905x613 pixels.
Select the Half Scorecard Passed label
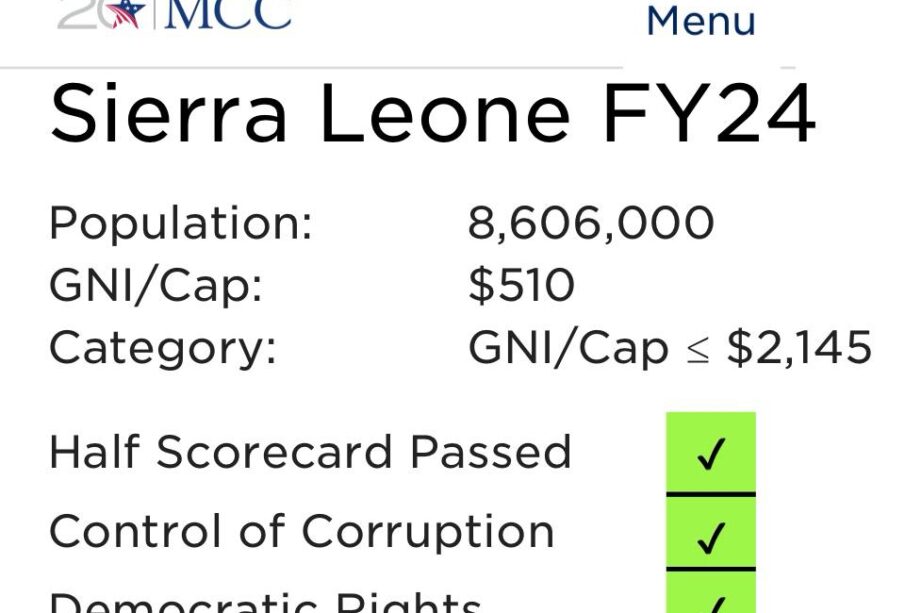311,452
